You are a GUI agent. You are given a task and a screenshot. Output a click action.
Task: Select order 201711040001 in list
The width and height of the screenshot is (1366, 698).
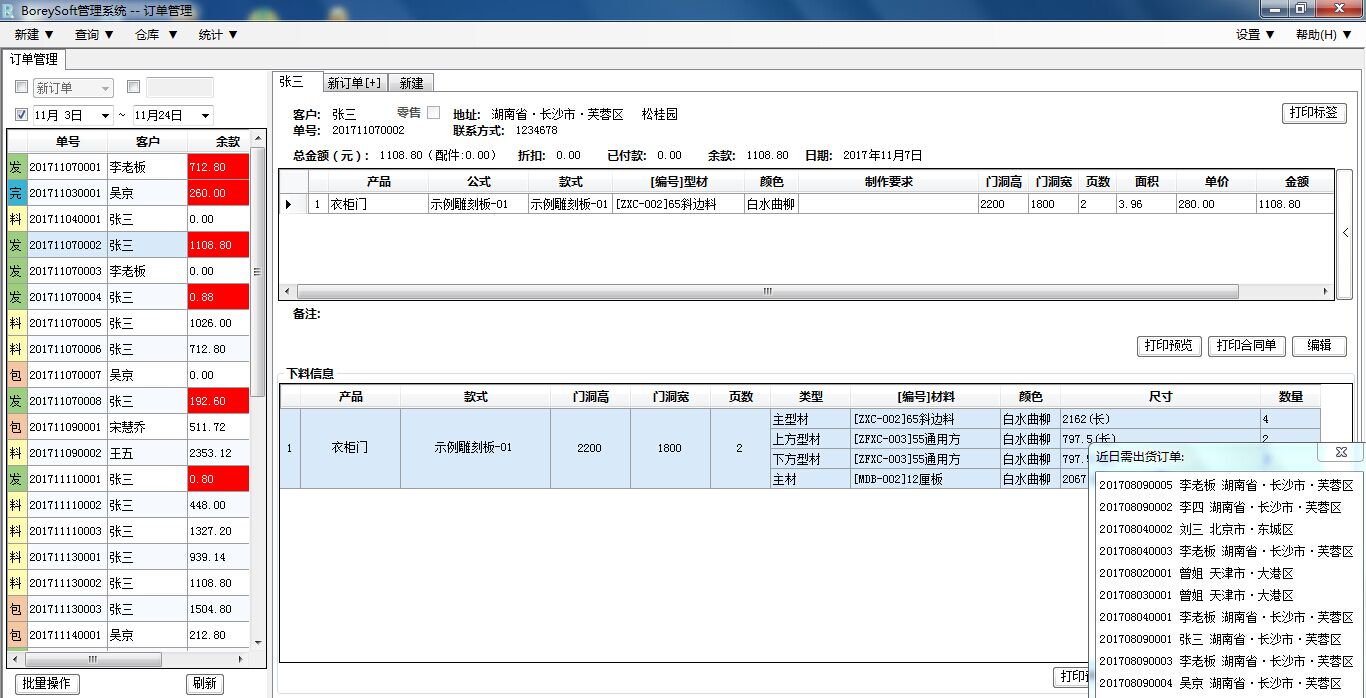coord(127,219)
